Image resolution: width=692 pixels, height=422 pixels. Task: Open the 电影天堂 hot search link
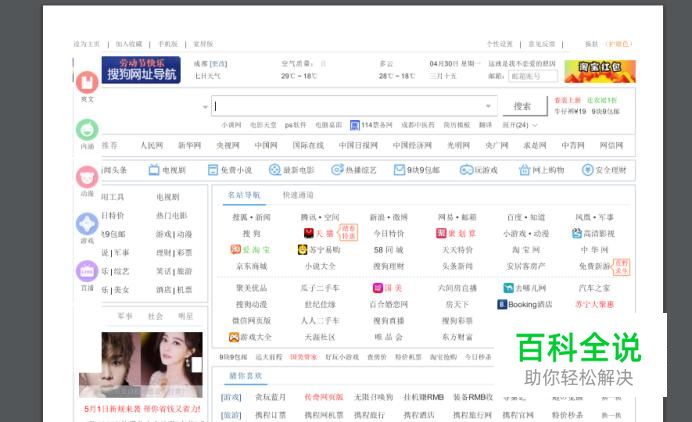coord(263,125)
